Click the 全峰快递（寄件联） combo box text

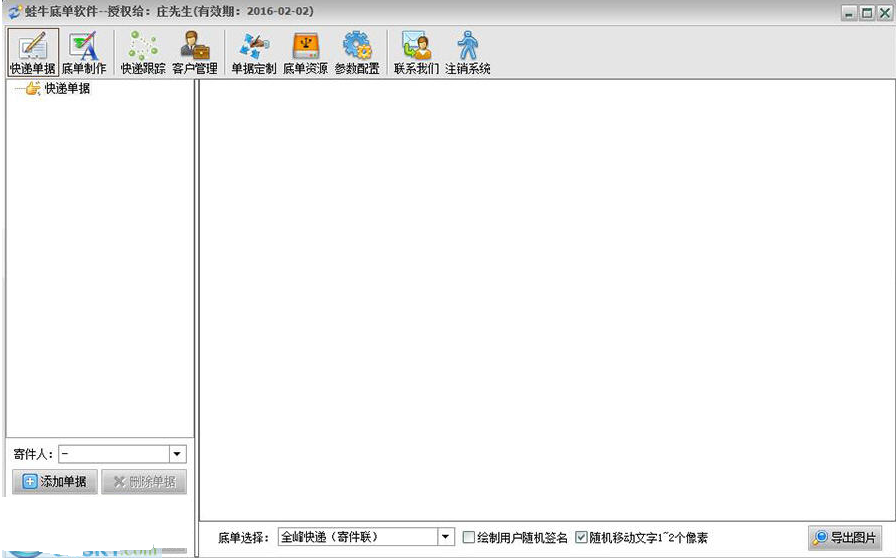point(355,538)
